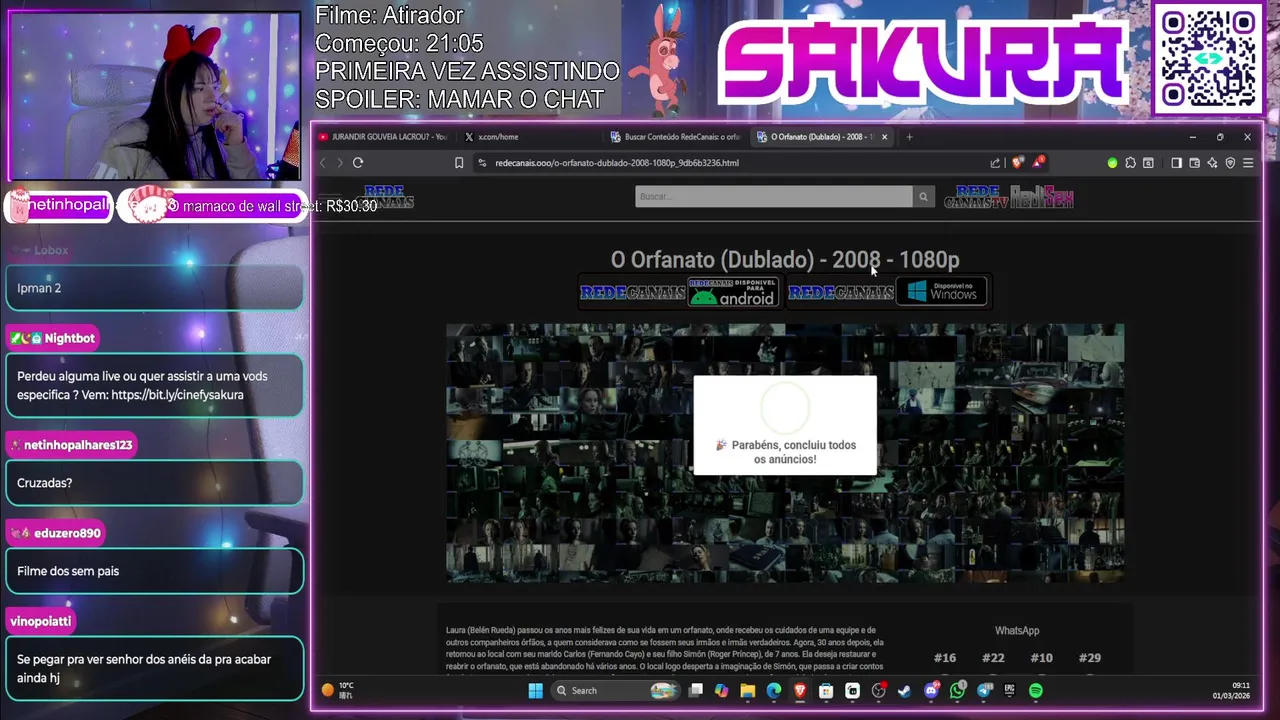The height and width of the screenshot is (720, 1280).
Task: Click the Brave browser taskbar icon
Action: coord(800,690)
